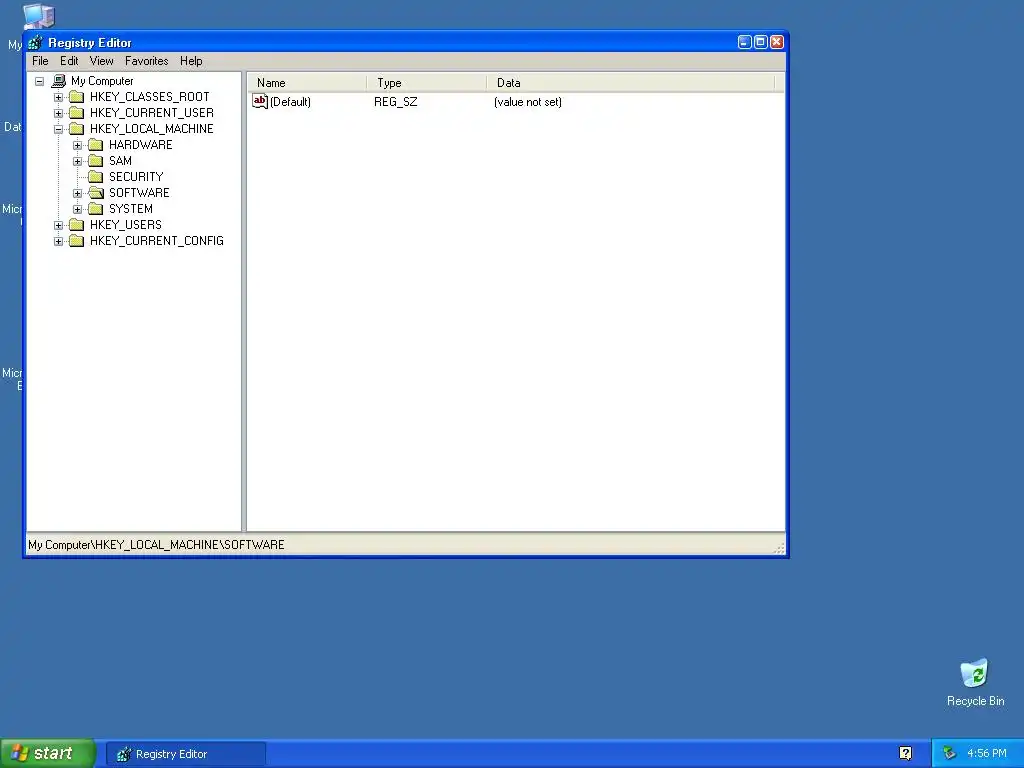Select the HKEY_CURRENT_USER label
This screenshot has width=1024, height=768.
[x=152, y=113]
